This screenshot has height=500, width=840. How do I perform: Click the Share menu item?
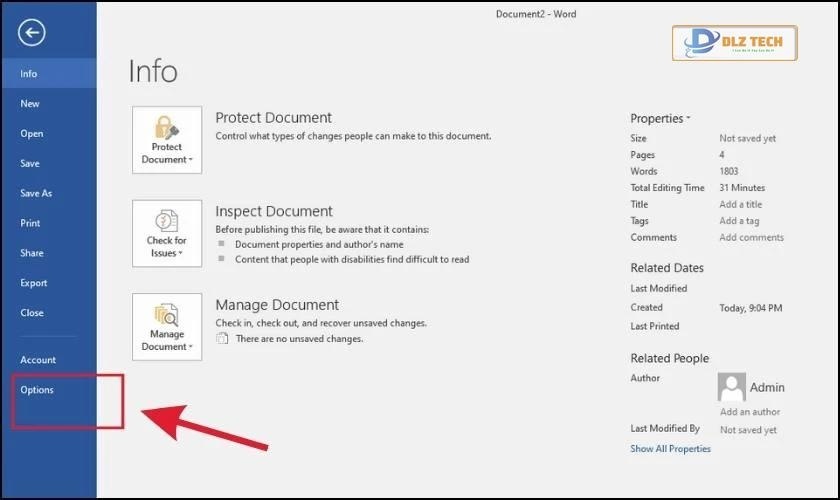pyautogui.click(x=32, y=253)
